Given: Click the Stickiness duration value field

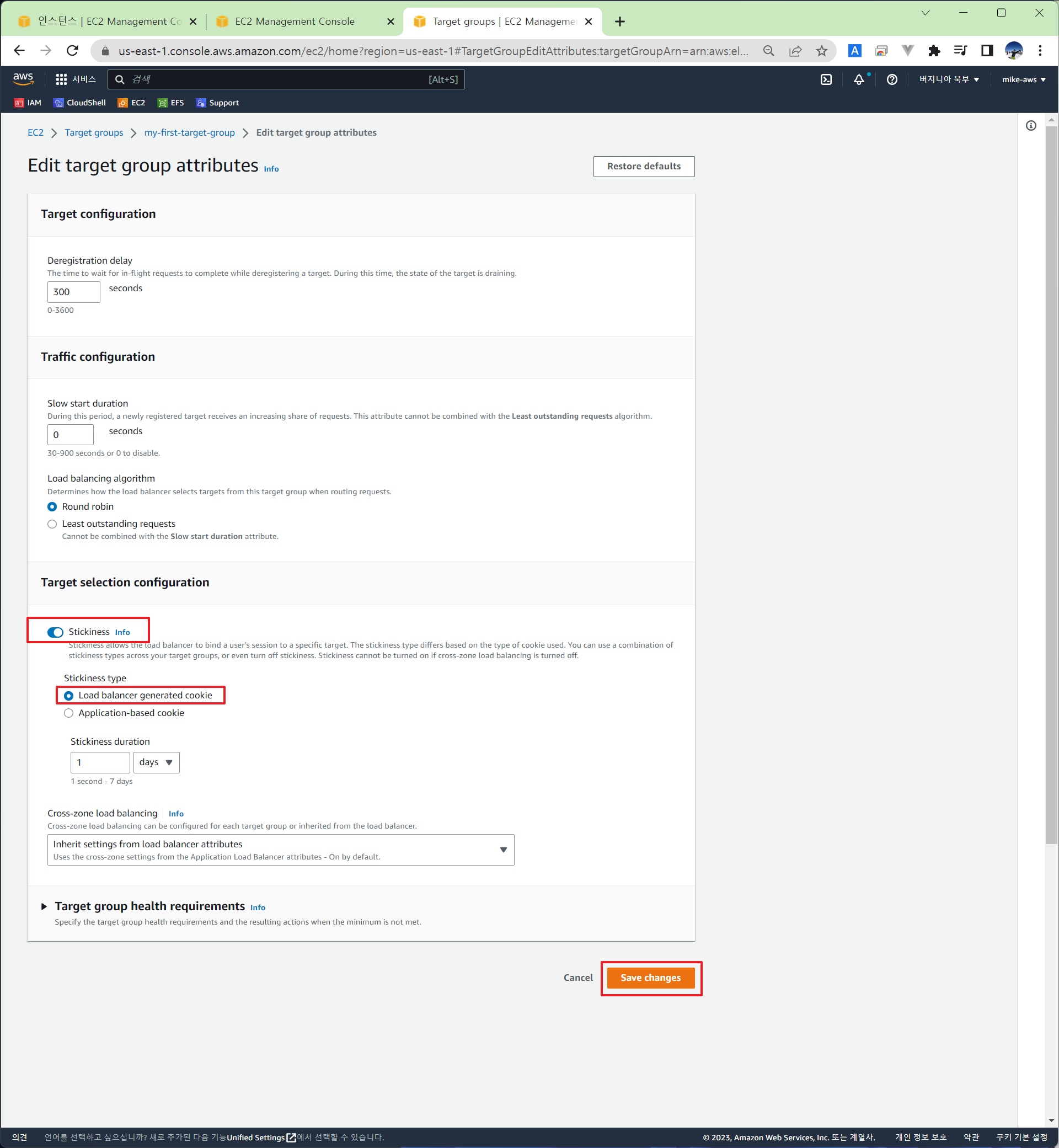Looking at the screenshot, I should [100, 762].
